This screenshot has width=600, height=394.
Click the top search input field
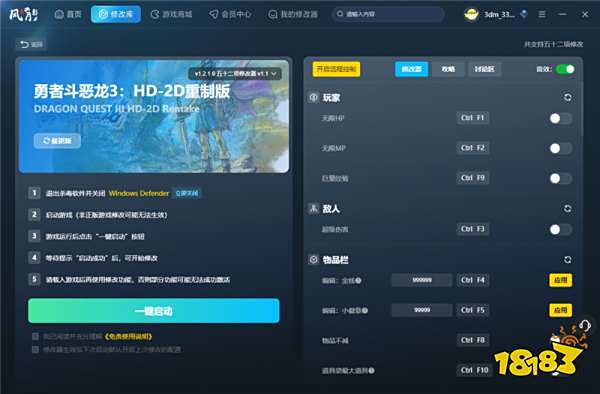pyautogui.click(x=388, y=14)
